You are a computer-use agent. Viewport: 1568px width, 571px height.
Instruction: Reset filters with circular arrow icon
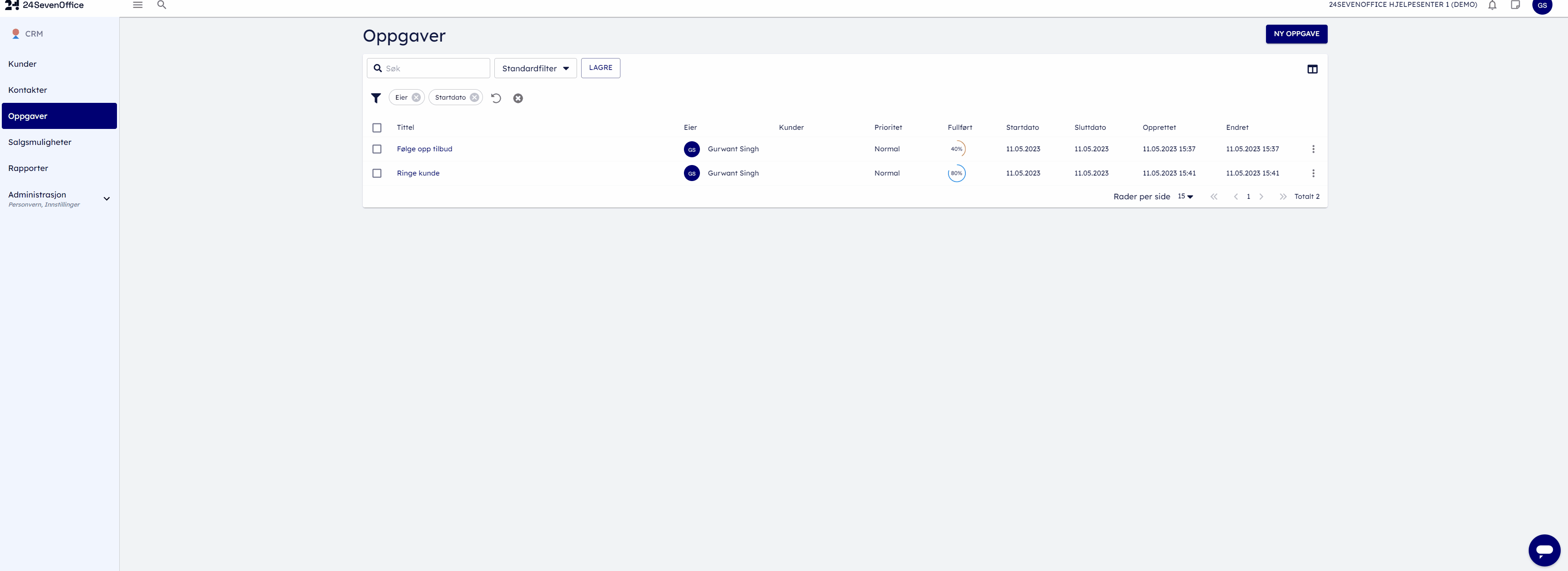pos(496,98)
